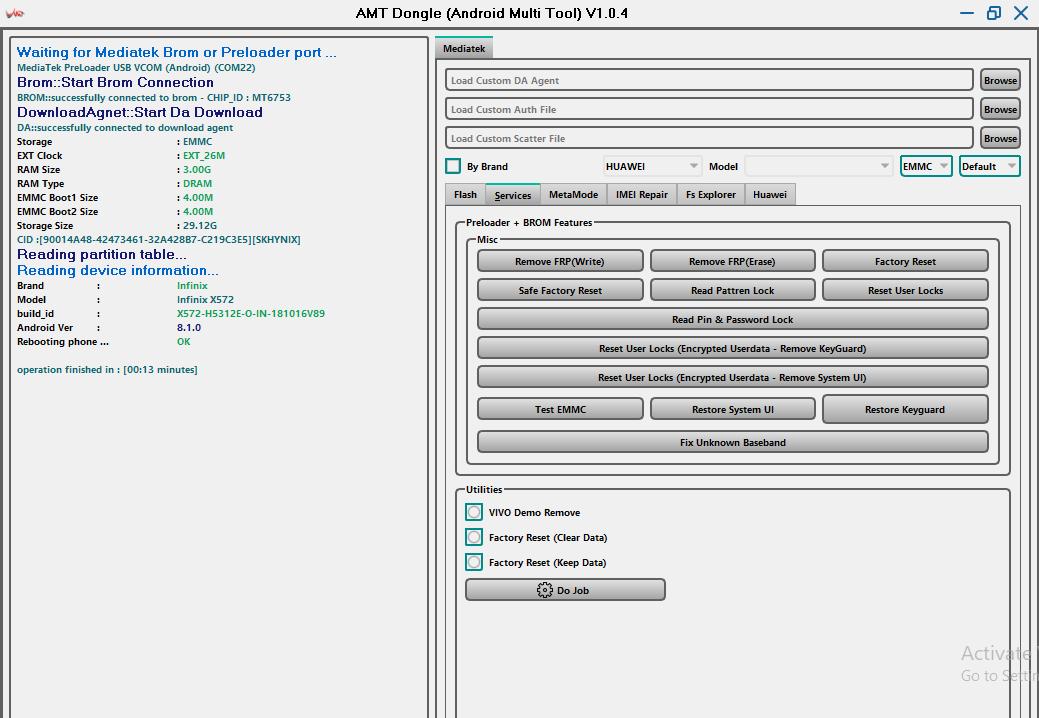Open the Default option dropdown
The image size is (1039, 718).
pyautogui.click(x=989, y=166)
